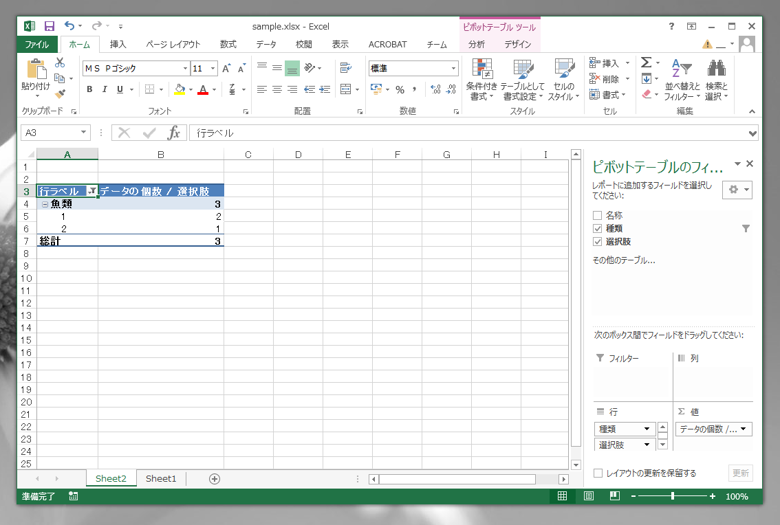Viewport: 780px width, 525px height.
Task: Open the 種類 row field dropdown
Action: tap(647, 429)
